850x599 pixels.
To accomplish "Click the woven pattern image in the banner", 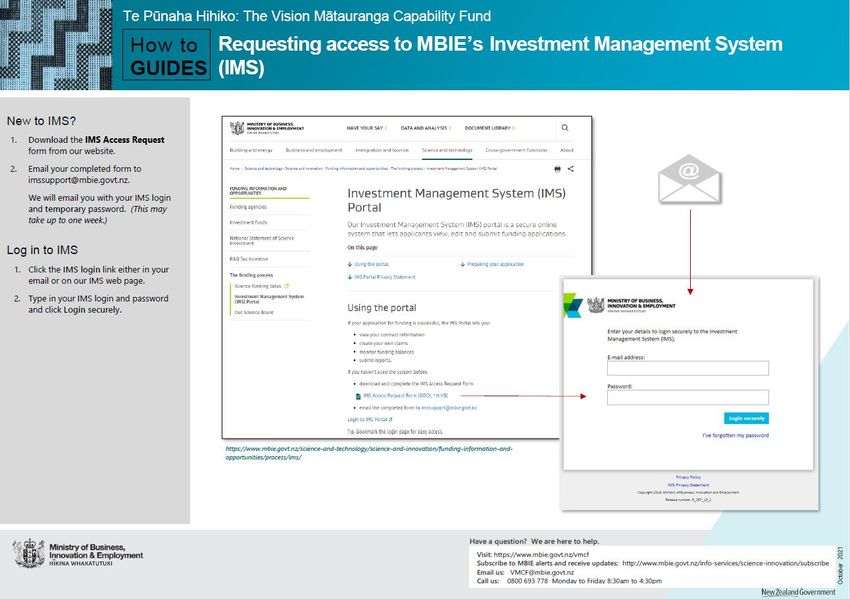I will tap(56, 45).
